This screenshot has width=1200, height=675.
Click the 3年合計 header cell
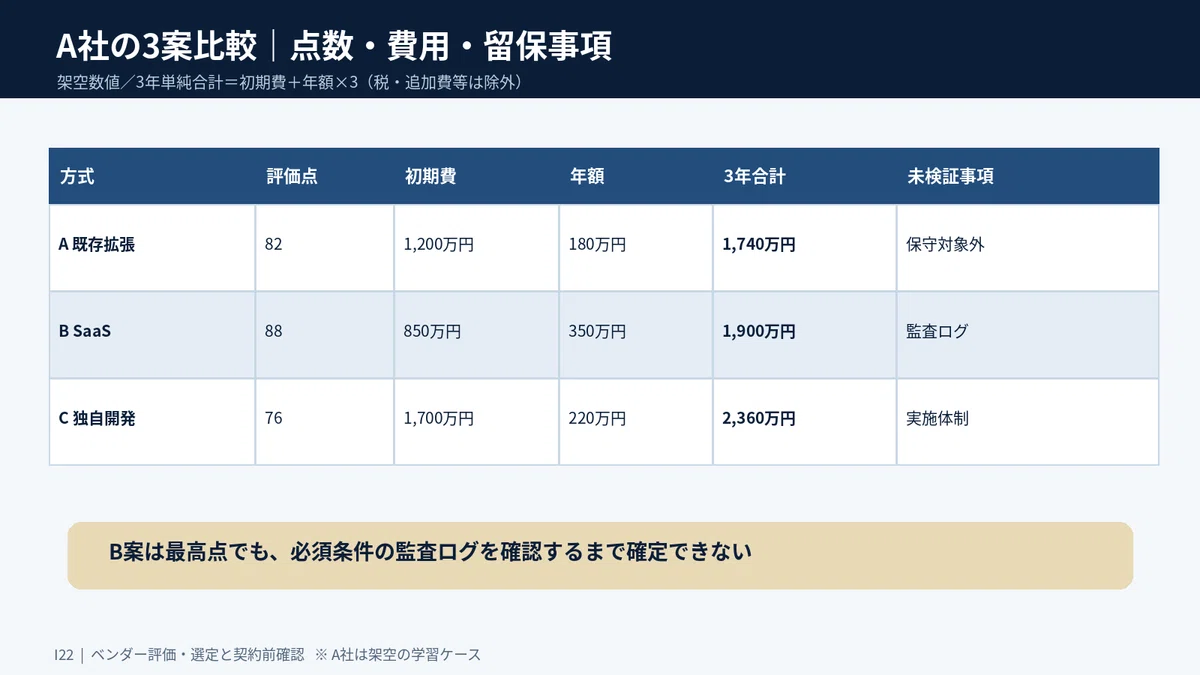pos(805,176)
